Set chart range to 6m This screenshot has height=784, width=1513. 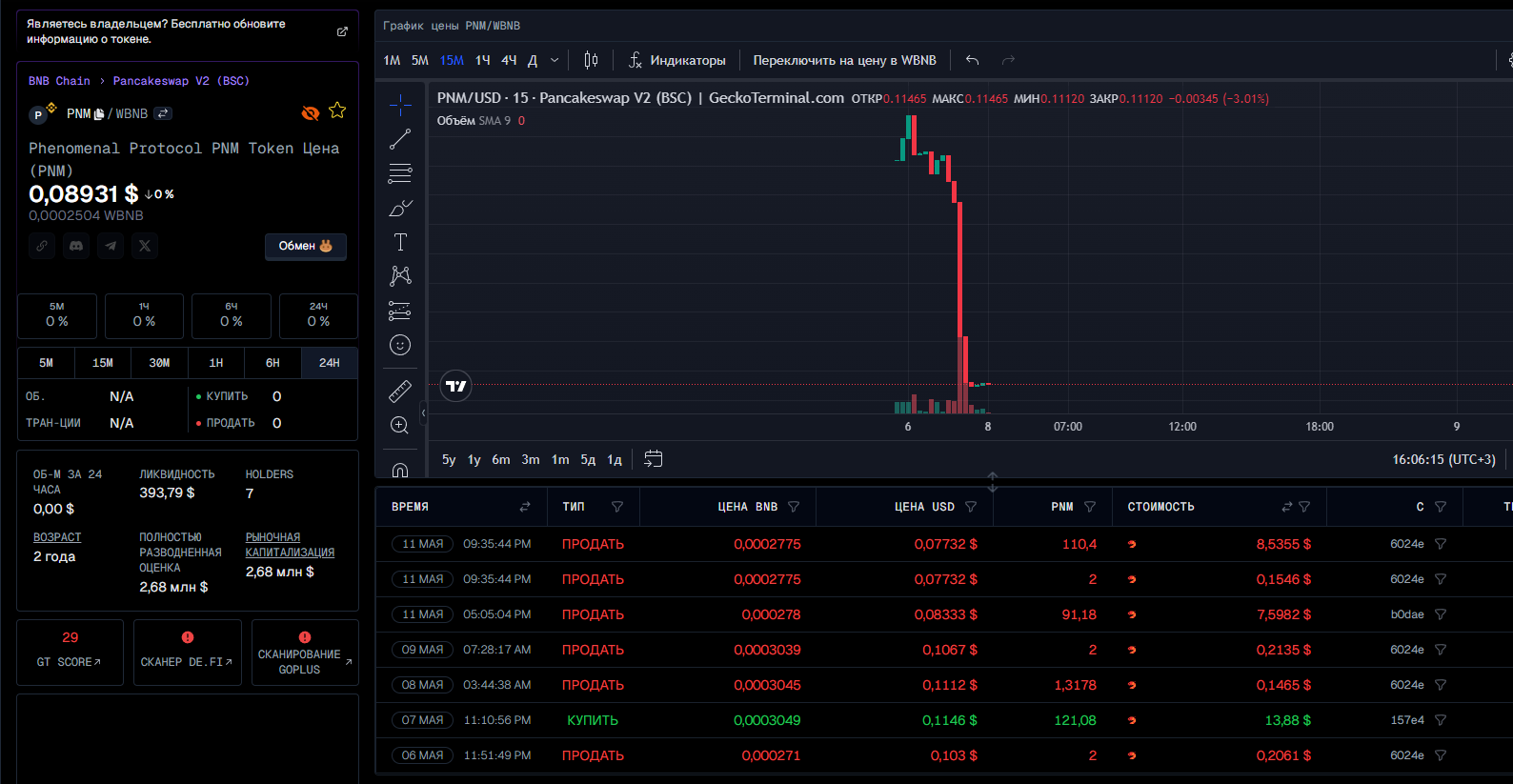tap(501, 459)
